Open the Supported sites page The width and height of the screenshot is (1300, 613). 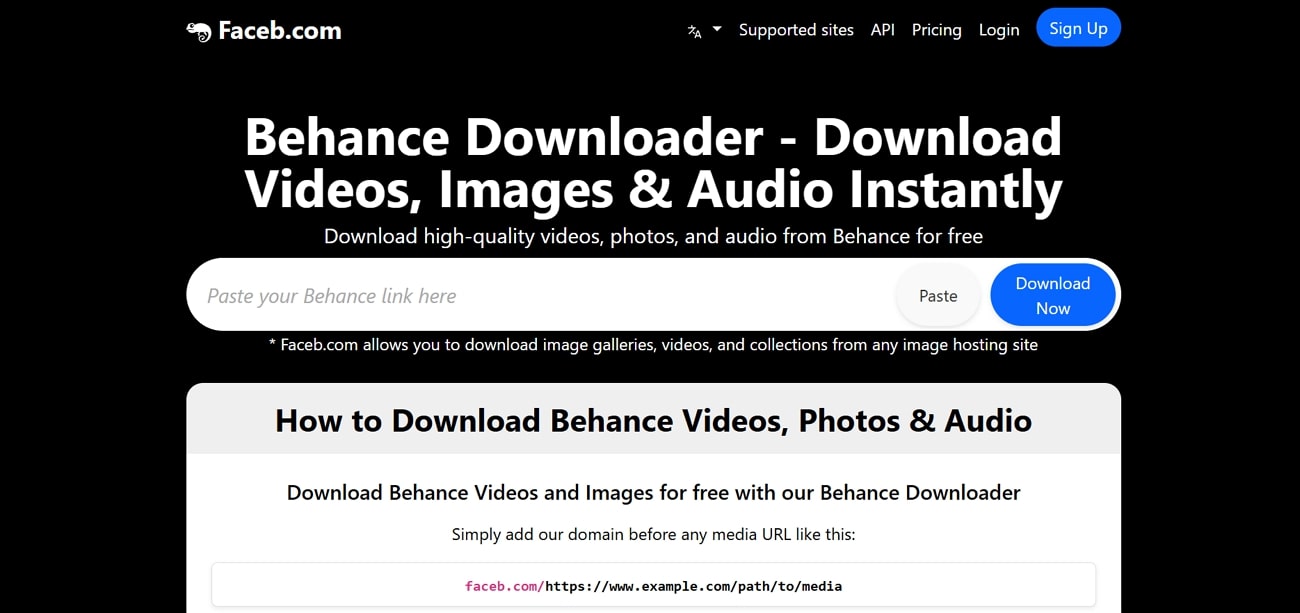click(796, 30)
